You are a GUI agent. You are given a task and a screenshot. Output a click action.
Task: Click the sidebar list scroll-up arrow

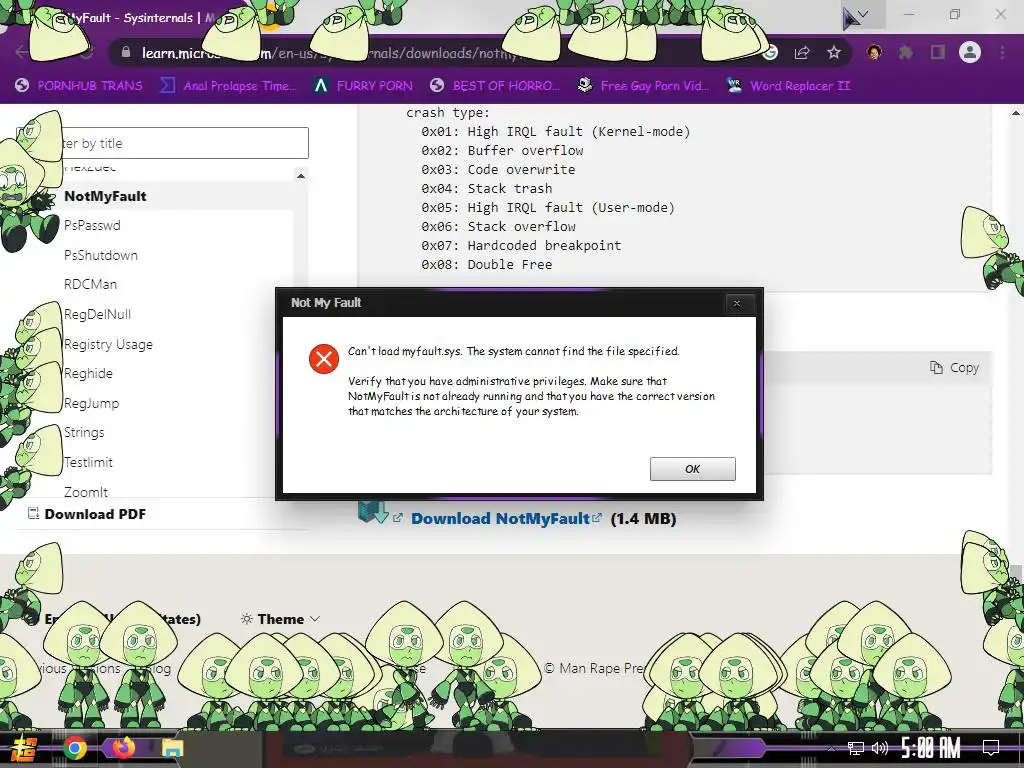tap(300, 176)
